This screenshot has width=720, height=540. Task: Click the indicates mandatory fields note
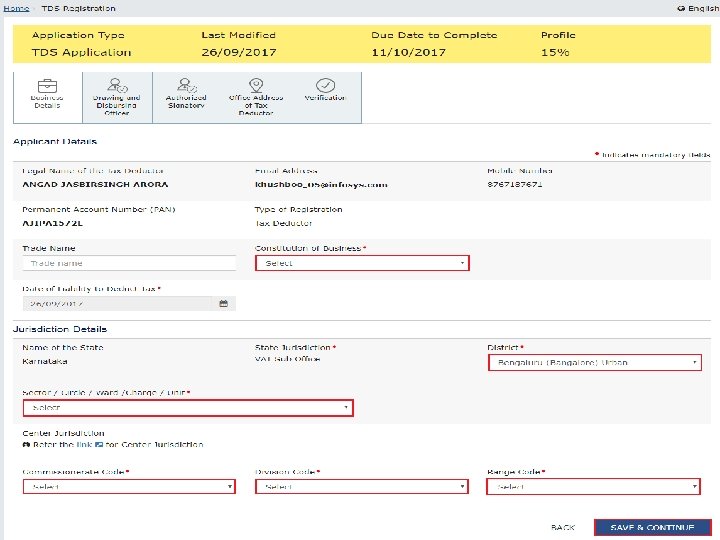tap(652, 155)
